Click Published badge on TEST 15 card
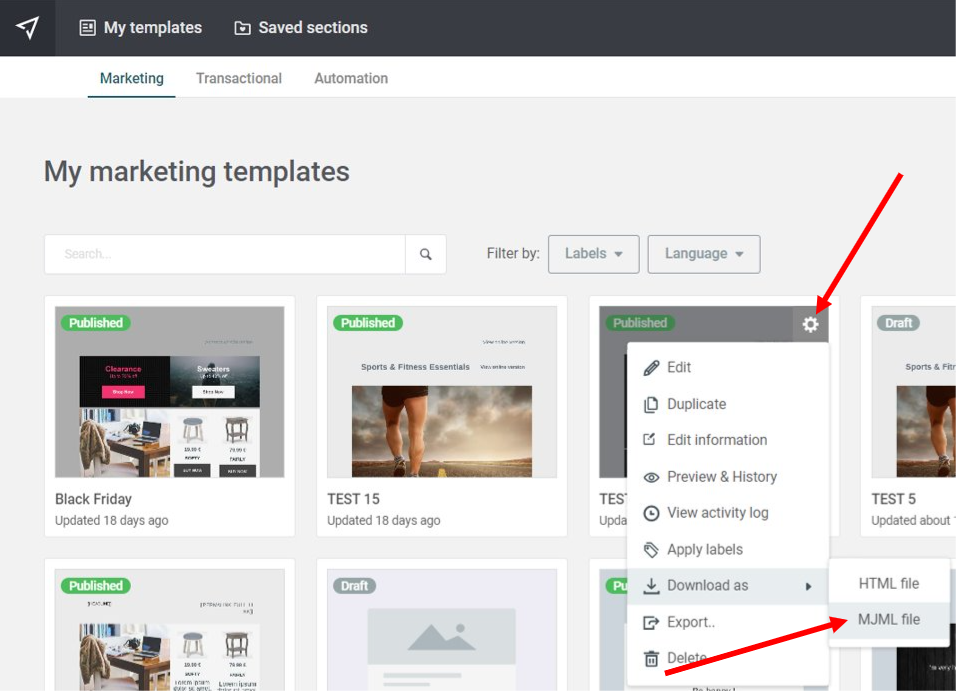The width and height of the screenshot is (956, 691). point(368,323)
